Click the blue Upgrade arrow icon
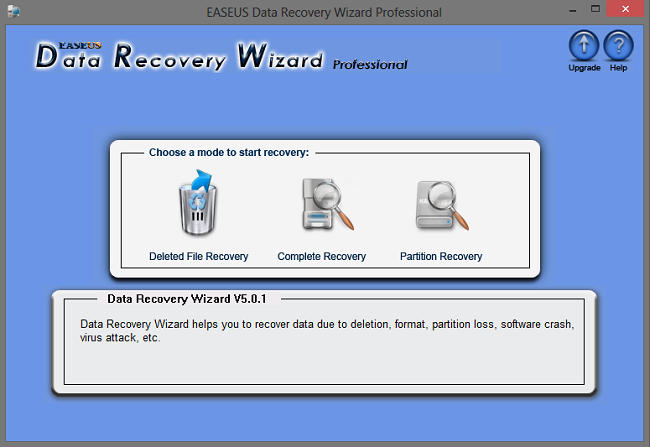Screen dimensions: 650x447 pos(584,45)
